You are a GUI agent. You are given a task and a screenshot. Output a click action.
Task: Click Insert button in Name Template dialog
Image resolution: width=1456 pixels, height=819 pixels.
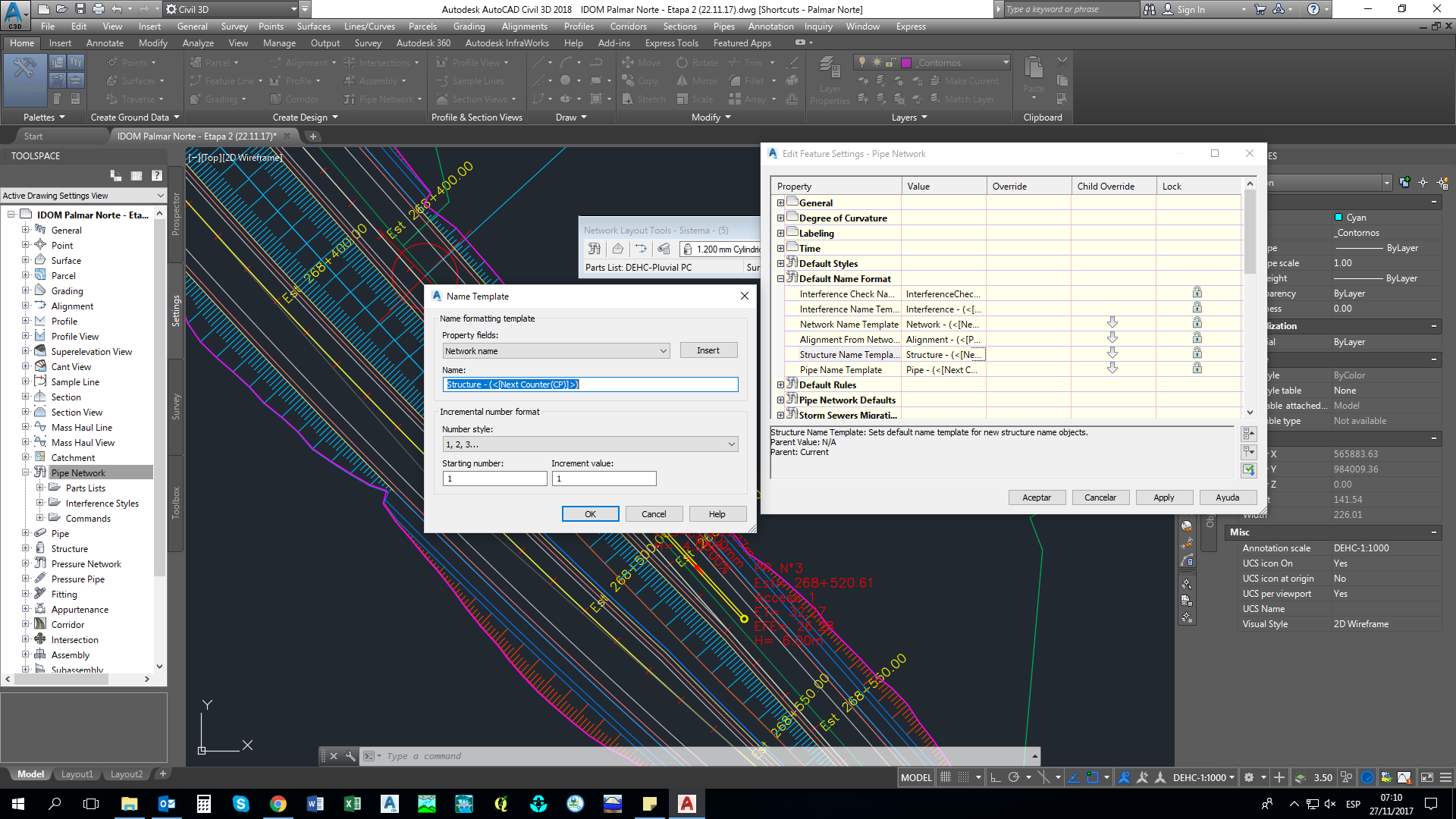point(708,350)
